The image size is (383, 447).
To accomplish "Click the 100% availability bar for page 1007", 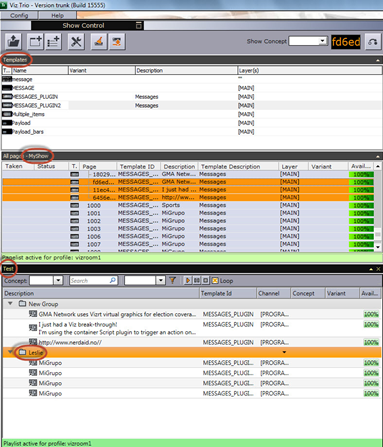I will pyautogui.click(x=361, y=244).
